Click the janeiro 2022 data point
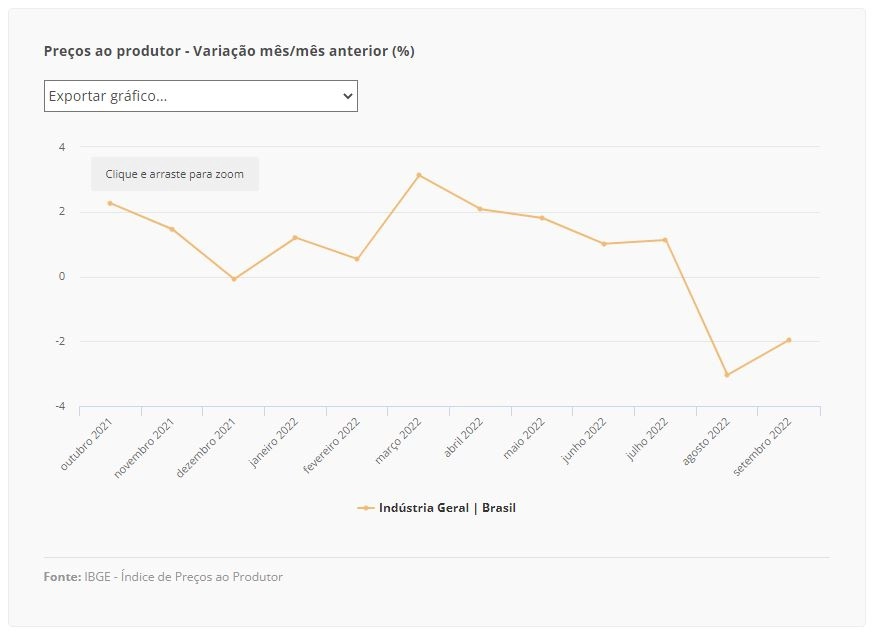The width and height of the screenshot is (876, 633). click(x=295, y=237)
